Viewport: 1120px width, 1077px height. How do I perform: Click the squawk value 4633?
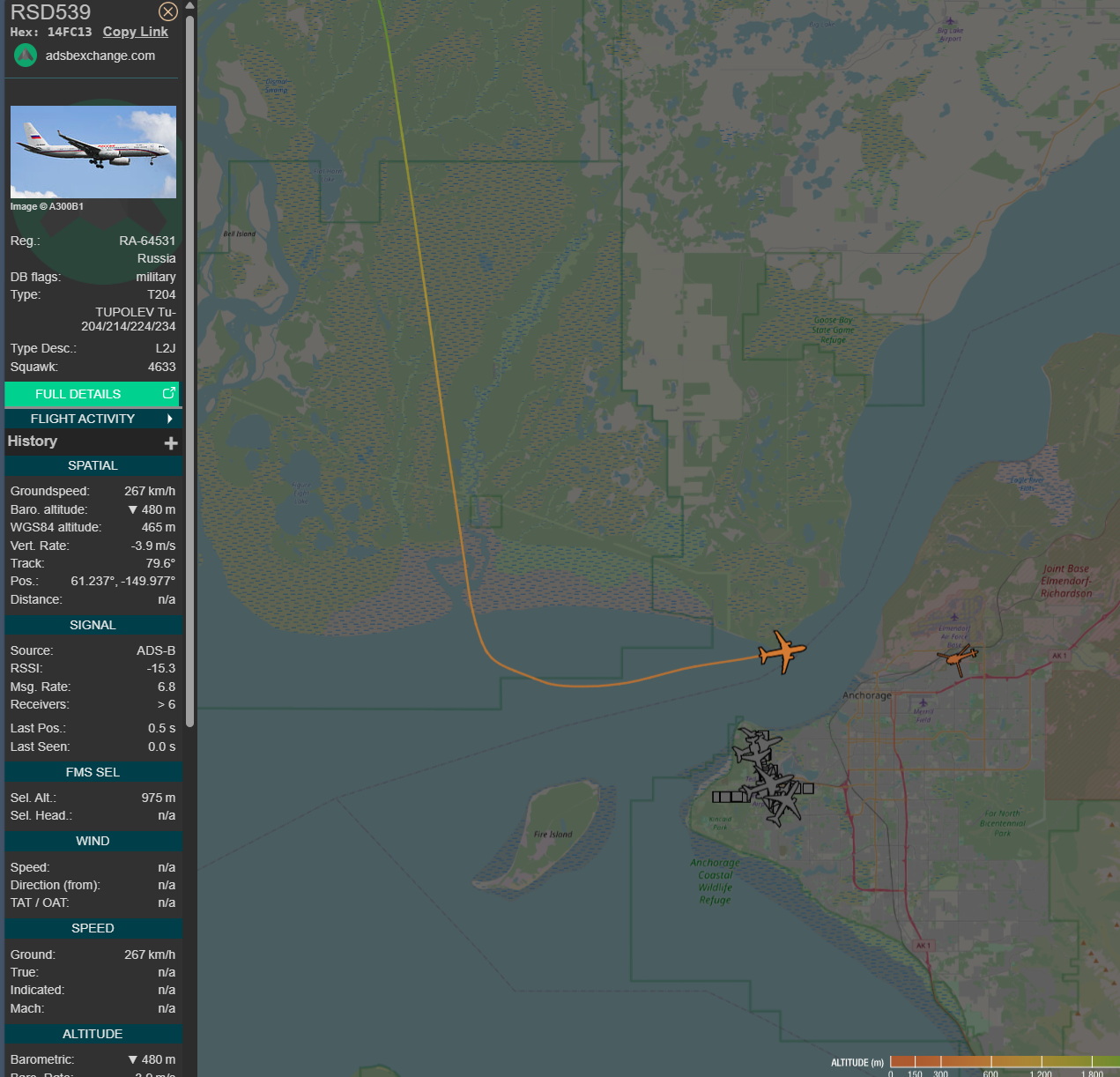point(162,367)
